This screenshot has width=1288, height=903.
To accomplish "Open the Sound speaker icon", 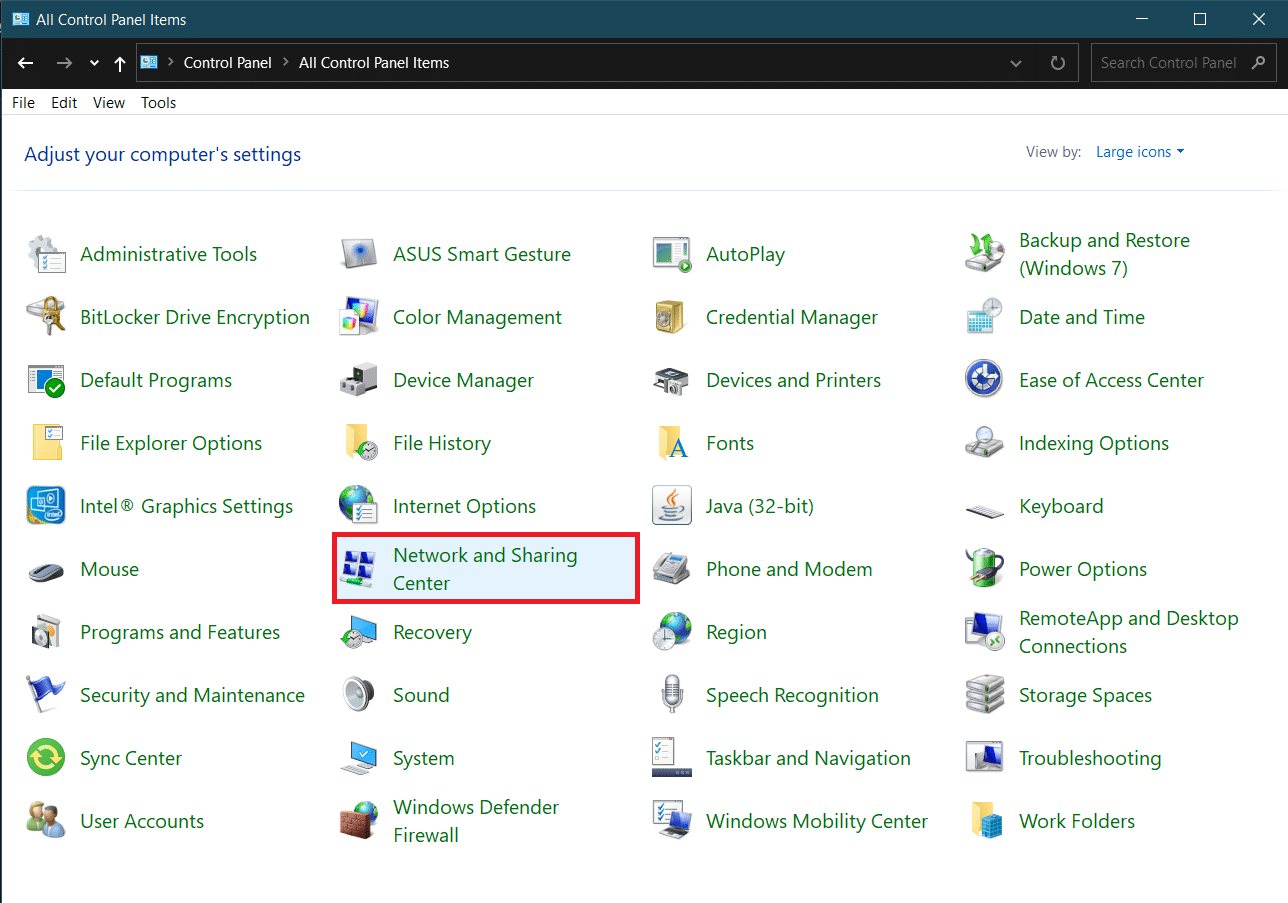I will pos(359,695).
